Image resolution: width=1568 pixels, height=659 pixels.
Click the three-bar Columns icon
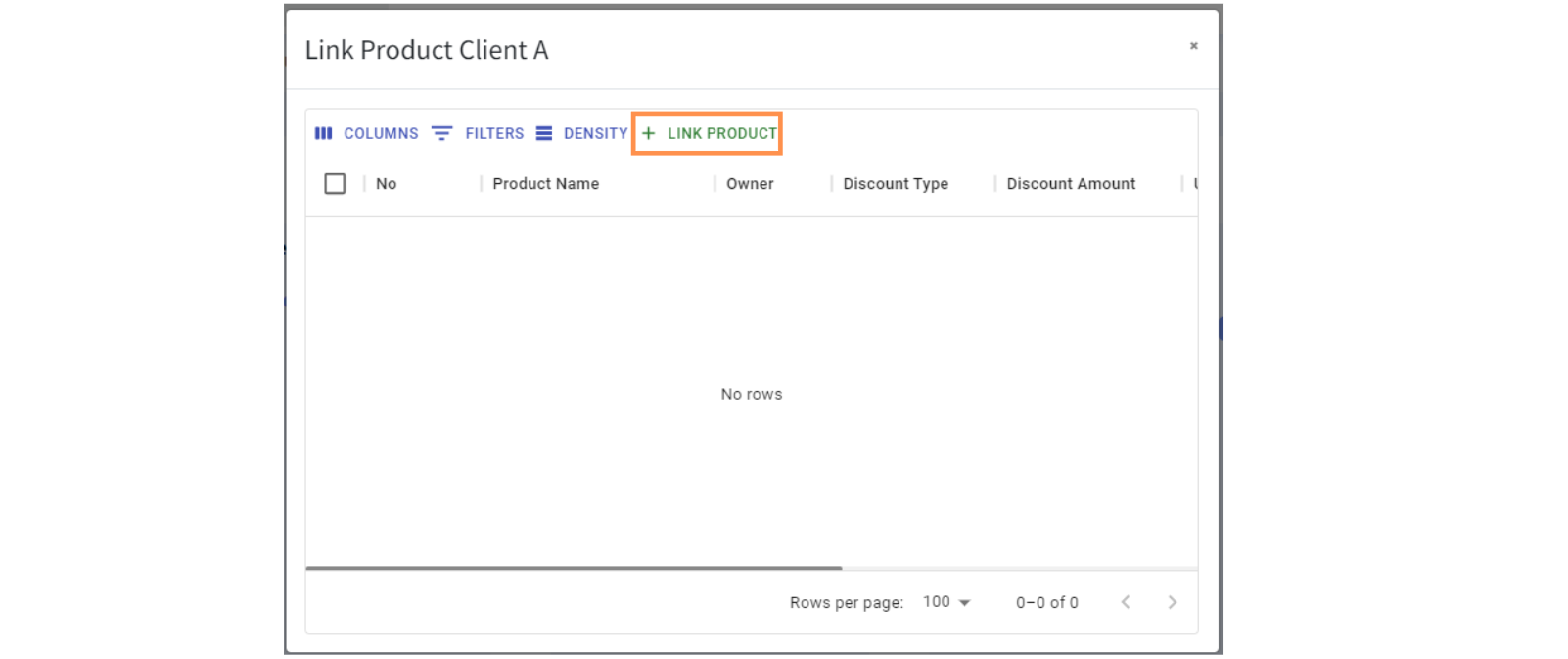(323, 133)
